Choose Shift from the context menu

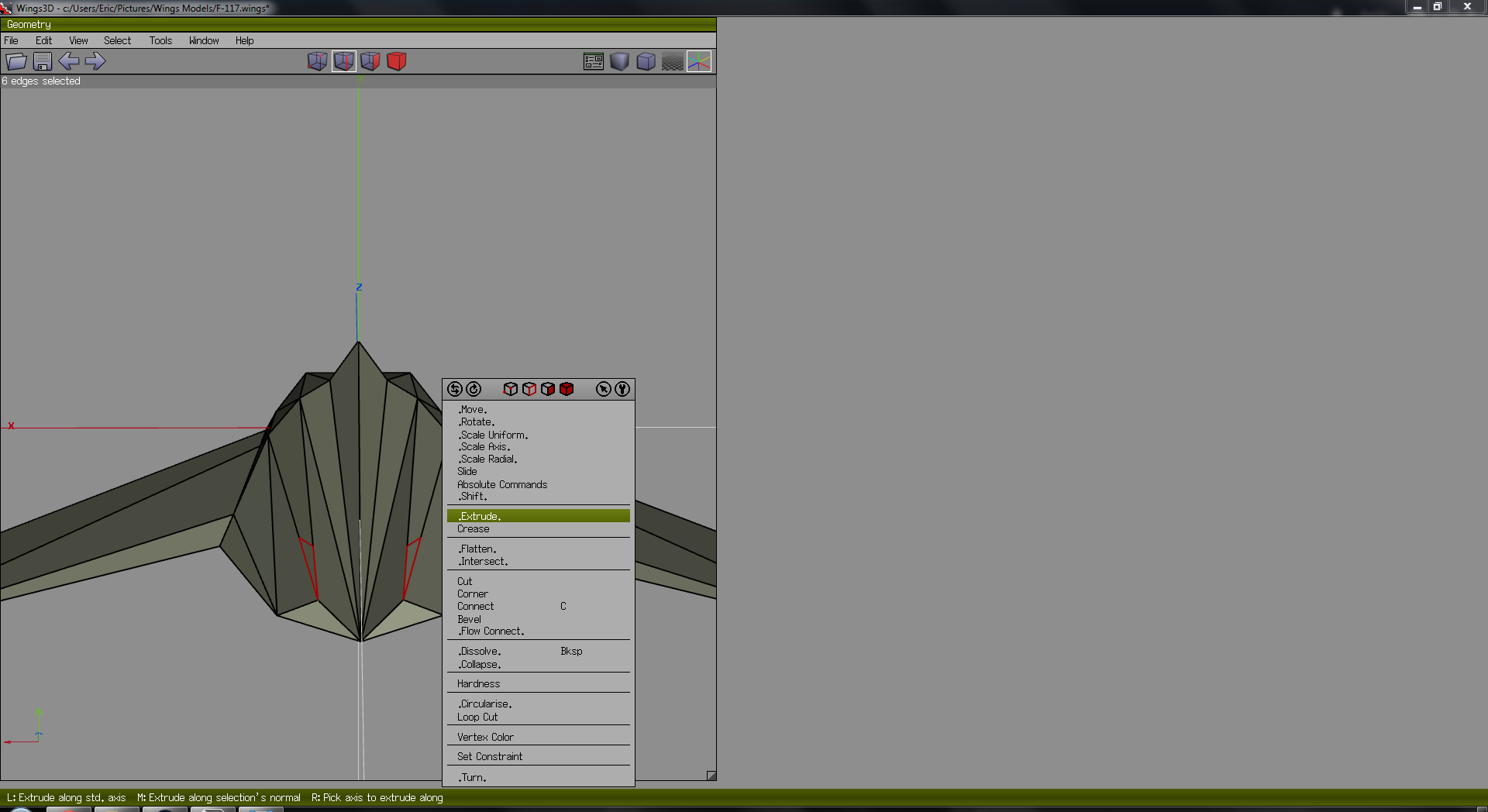(539, 497)
